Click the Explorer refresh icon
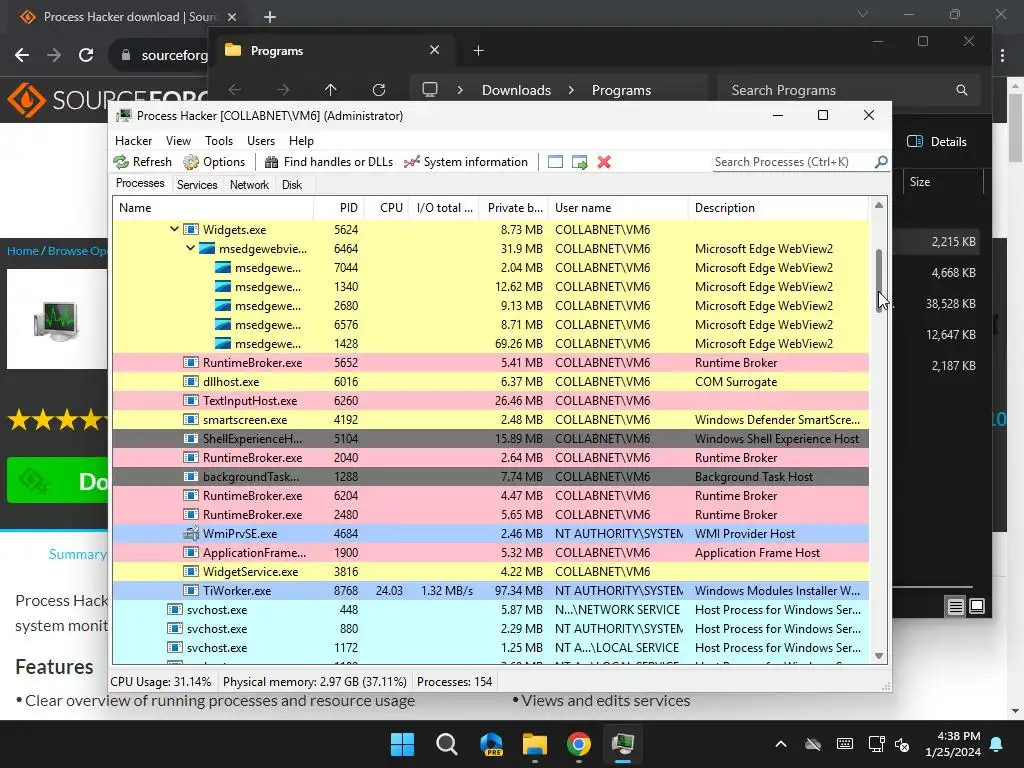 [x=379, y=90]
